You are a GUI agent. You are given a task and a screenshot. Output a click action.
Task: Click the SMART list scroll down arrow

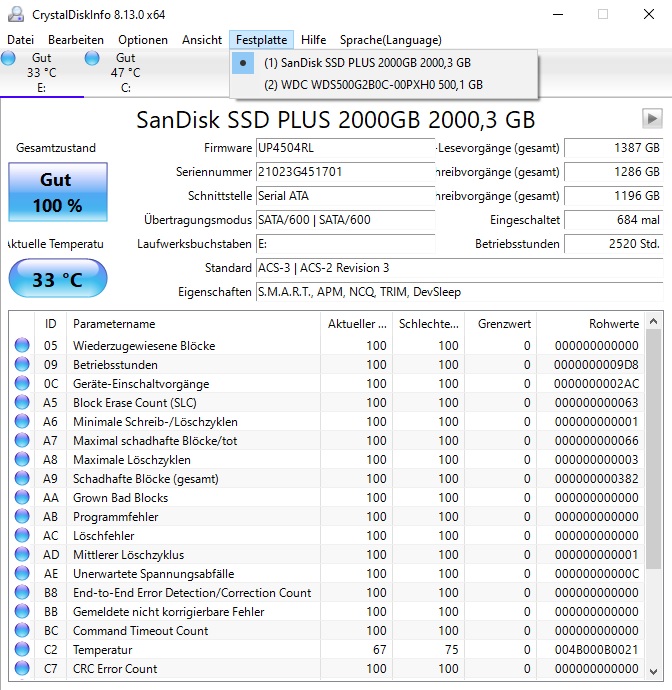(654, 672)
